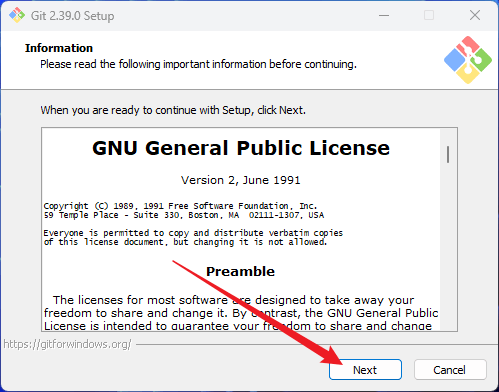
Task: Click 'When you are ready to continue' text
Action: click(x=173, y=110)
